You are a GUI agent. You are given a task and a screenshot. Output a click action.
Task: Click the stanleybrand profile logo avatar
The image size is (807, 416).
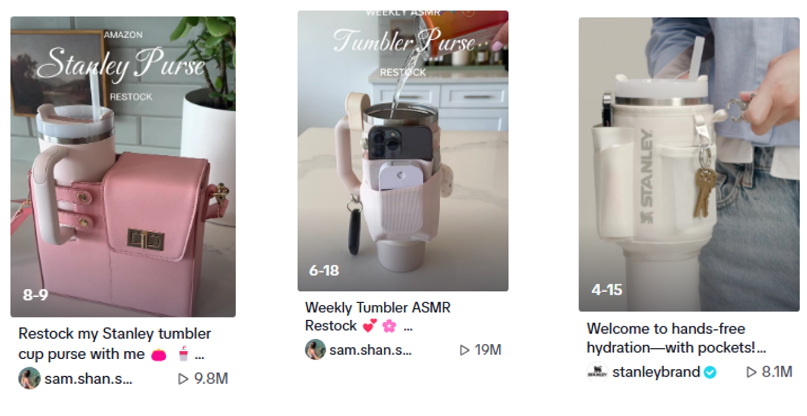[x=597, y=372]
